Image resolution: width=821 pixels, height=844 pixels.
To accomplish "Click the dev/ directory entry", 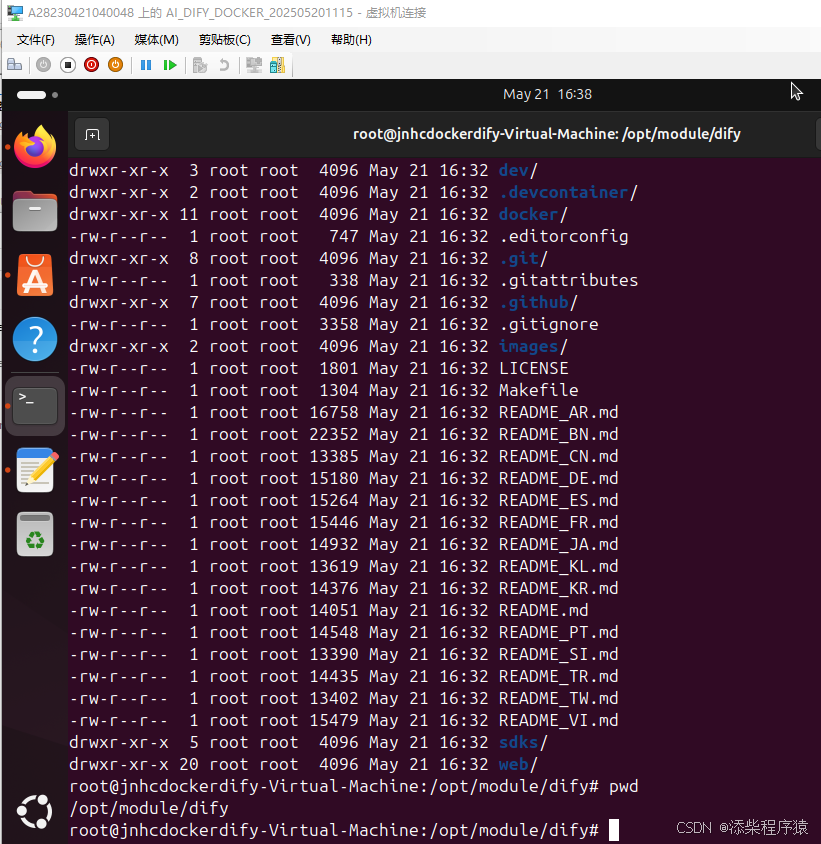I will [x=518, y=171].
